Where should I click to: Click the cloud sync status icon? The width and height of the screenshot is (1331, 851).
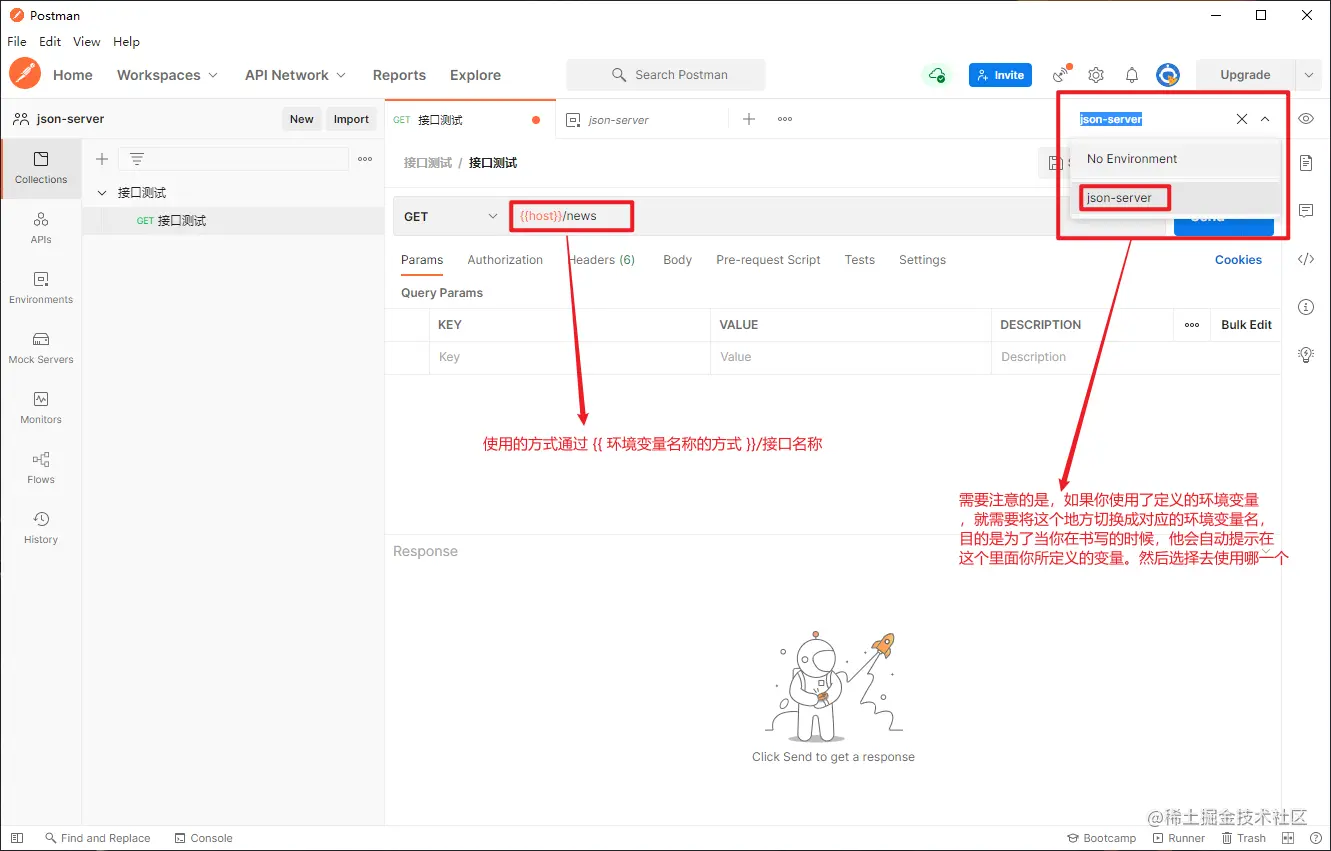point(937,75)
